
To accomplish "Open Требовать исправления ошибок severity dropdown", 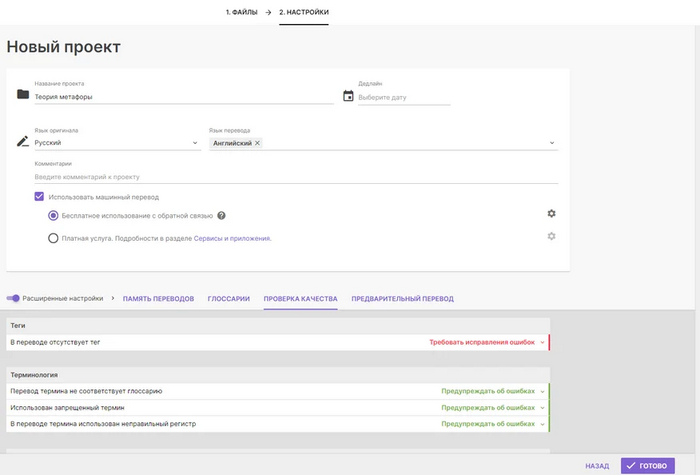I will point(486,342).
